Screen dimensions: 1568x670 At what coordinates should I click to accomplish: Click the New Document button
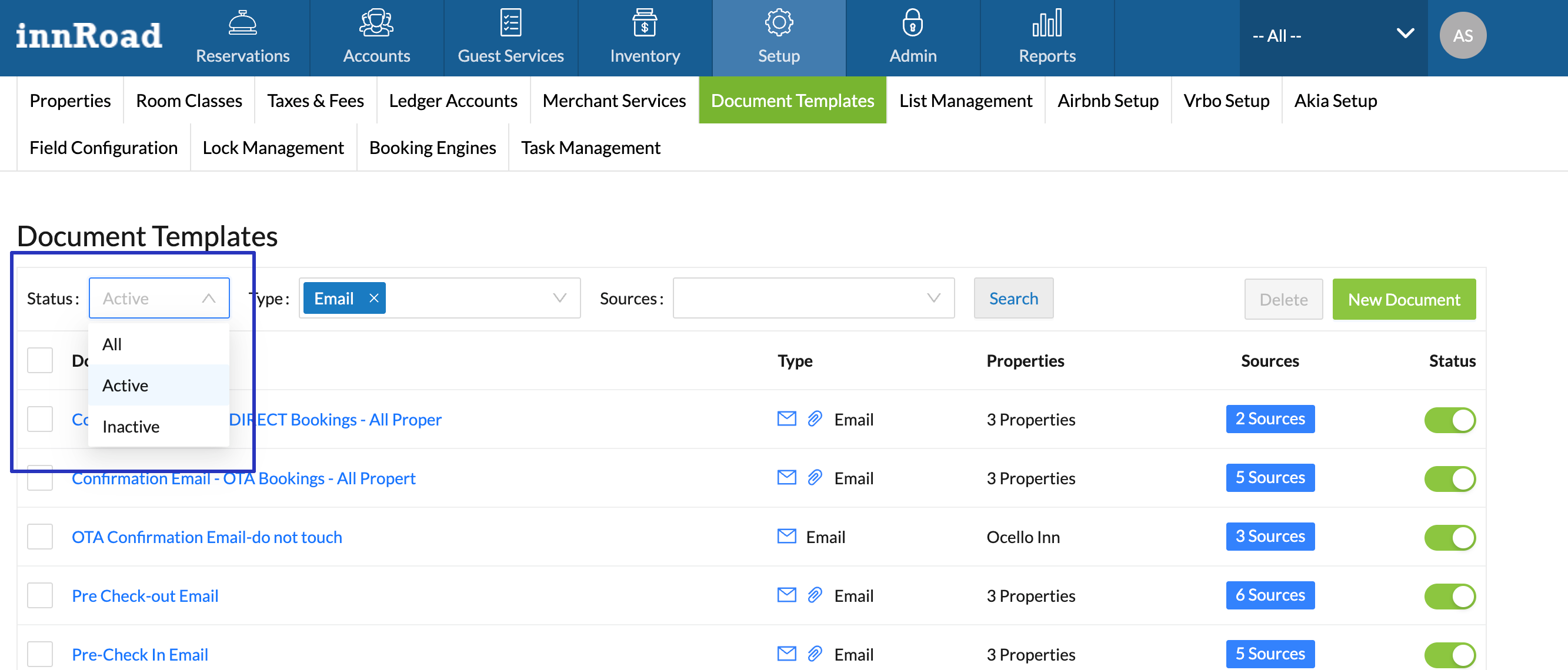(1403, 299)
